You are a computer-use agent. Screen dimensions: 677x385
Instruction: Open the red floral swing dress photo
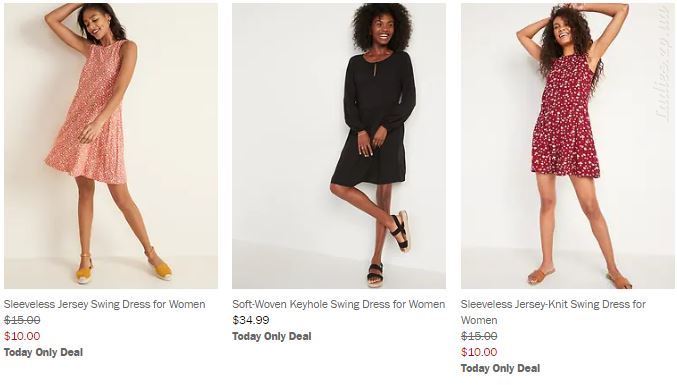pyautogui.click(x=567, y=146)
